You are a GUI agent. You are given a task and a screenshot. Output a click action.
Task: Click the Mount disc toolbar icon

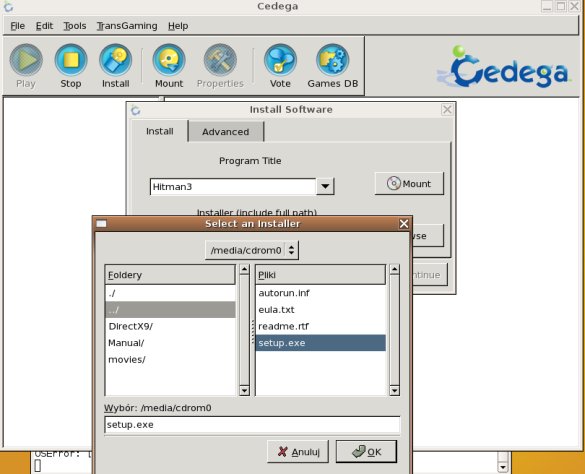click(x=169, y=60)
